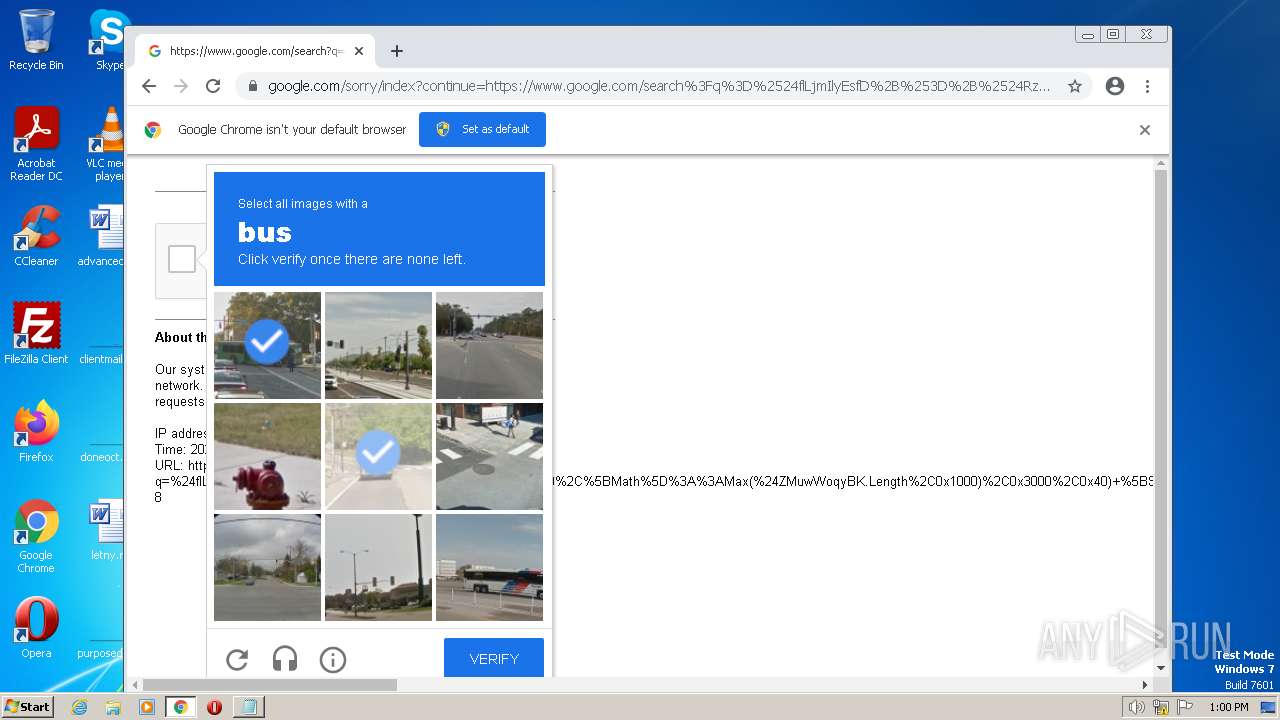Close the google.com search tab
1280x720 pixels.
click(x=359, y=51)
